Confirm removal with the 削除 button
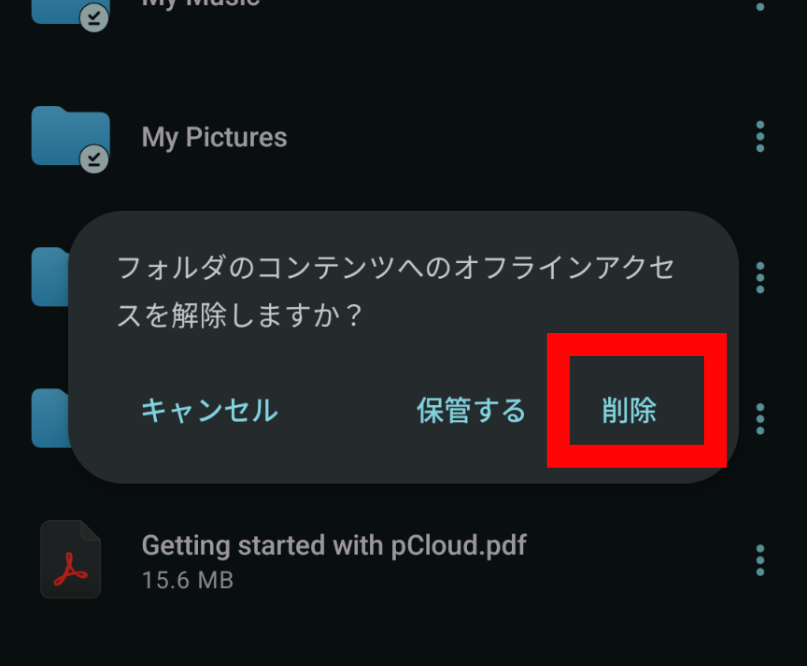808x667 pixels. (x=629, y=411)
